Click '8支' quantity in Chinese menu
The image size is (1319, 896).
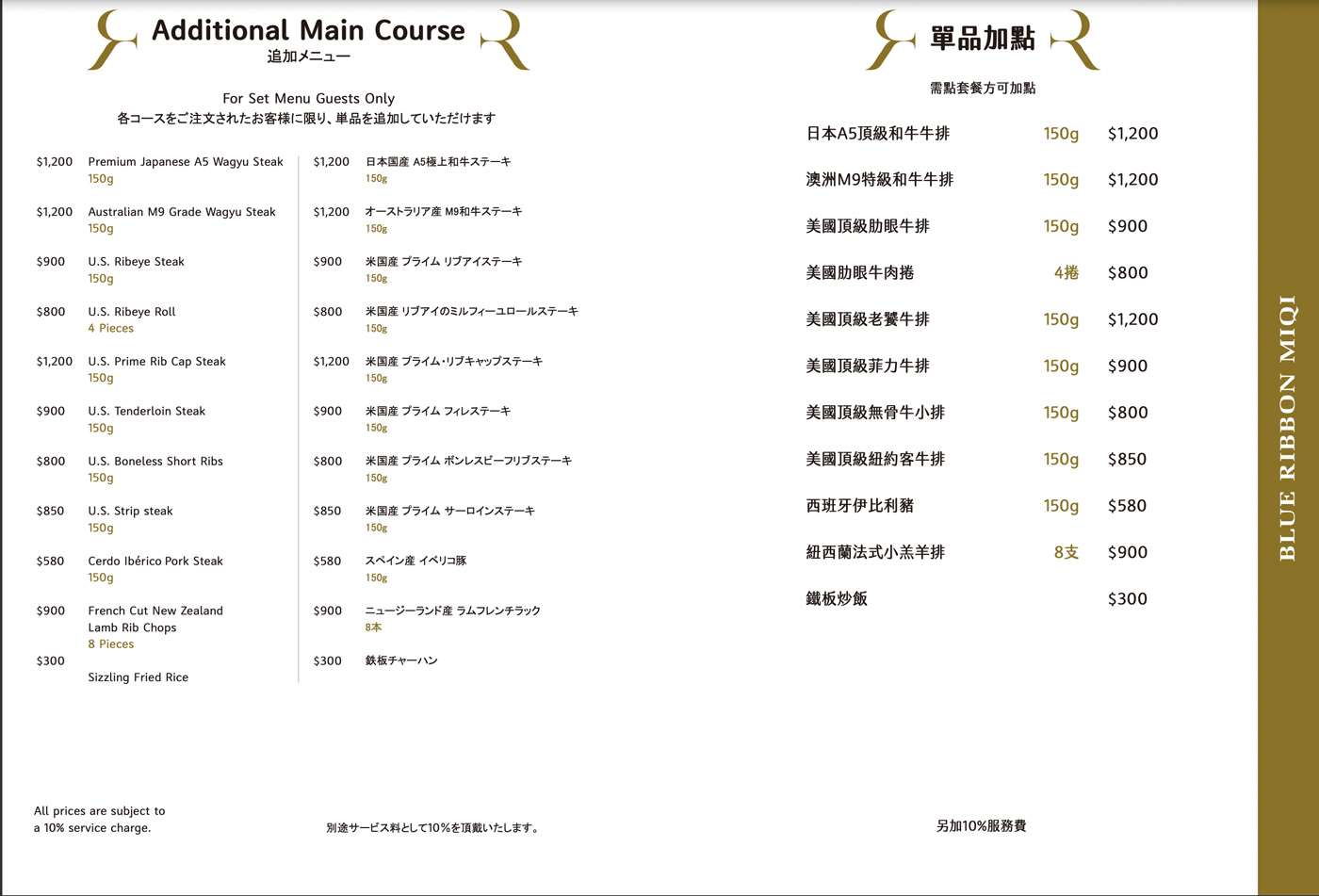point(1067,552)
